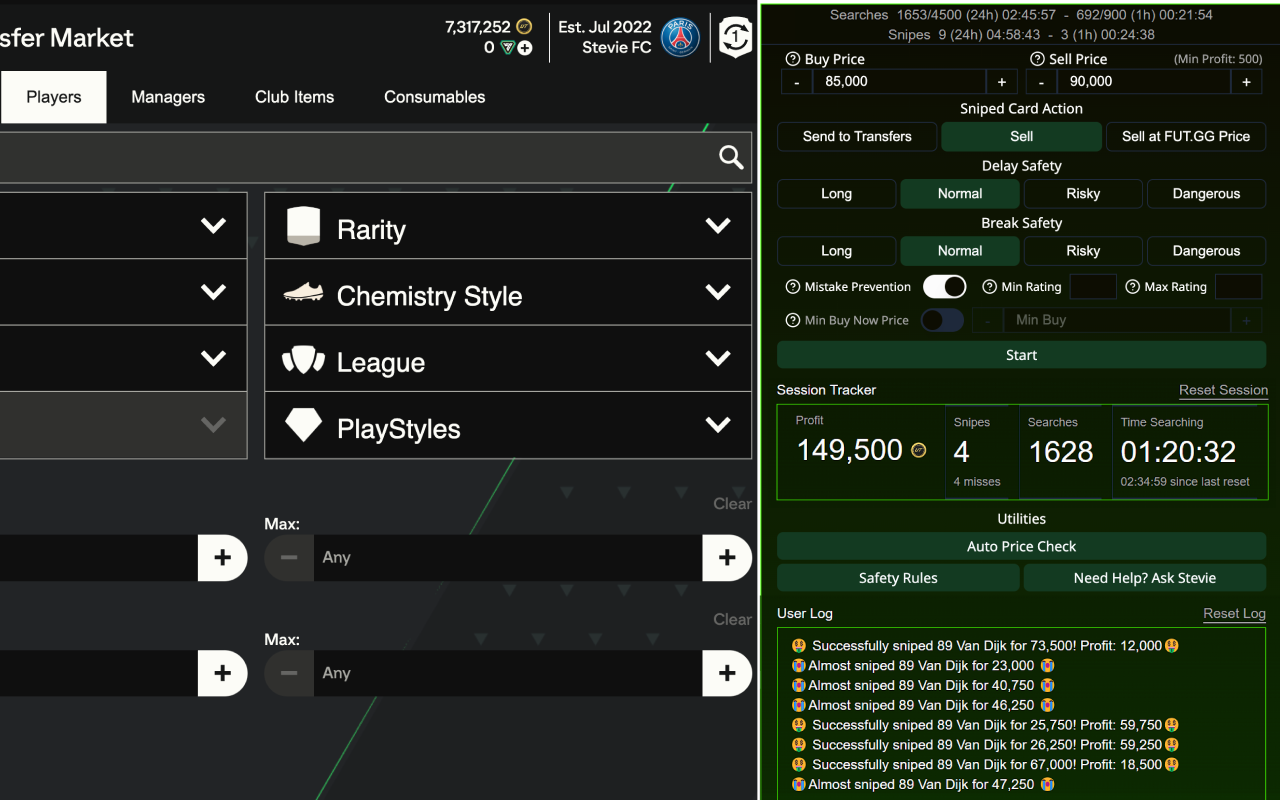1280x800 pixels.
Task: Switch to Club Items tab
Action: pyautogui.click(x=294, y=97)
